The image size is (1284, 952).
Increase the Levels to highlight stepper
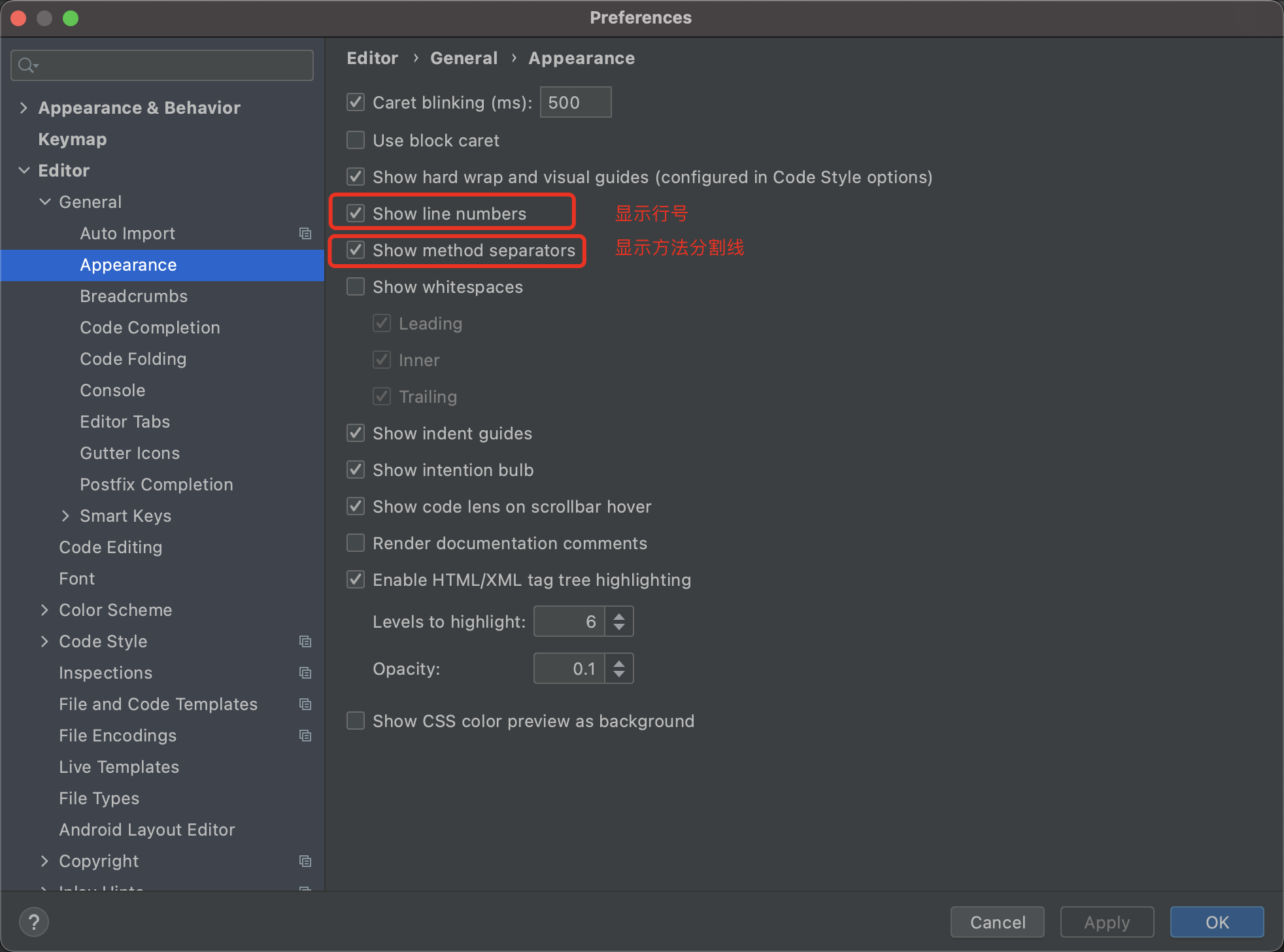(618, 616)
